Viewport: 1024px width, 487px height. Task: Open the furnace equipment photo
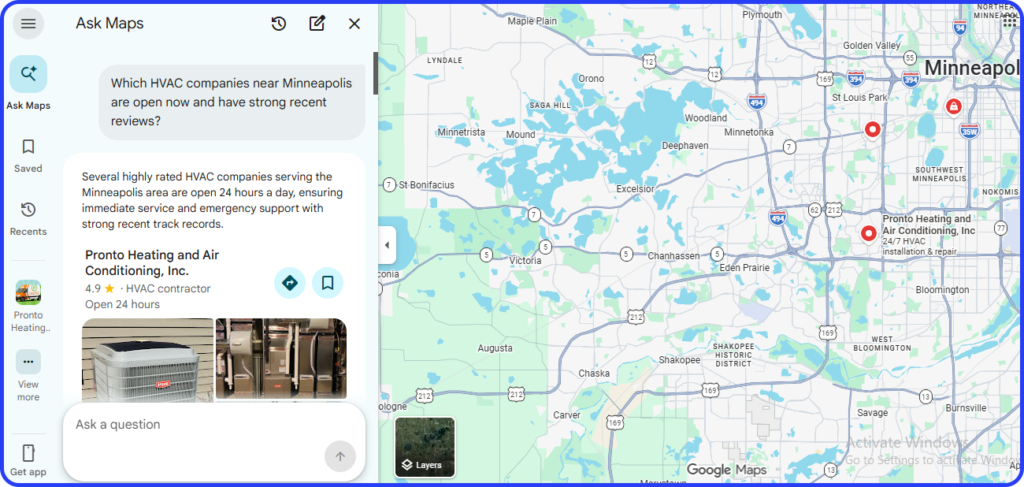click(281, 360)
